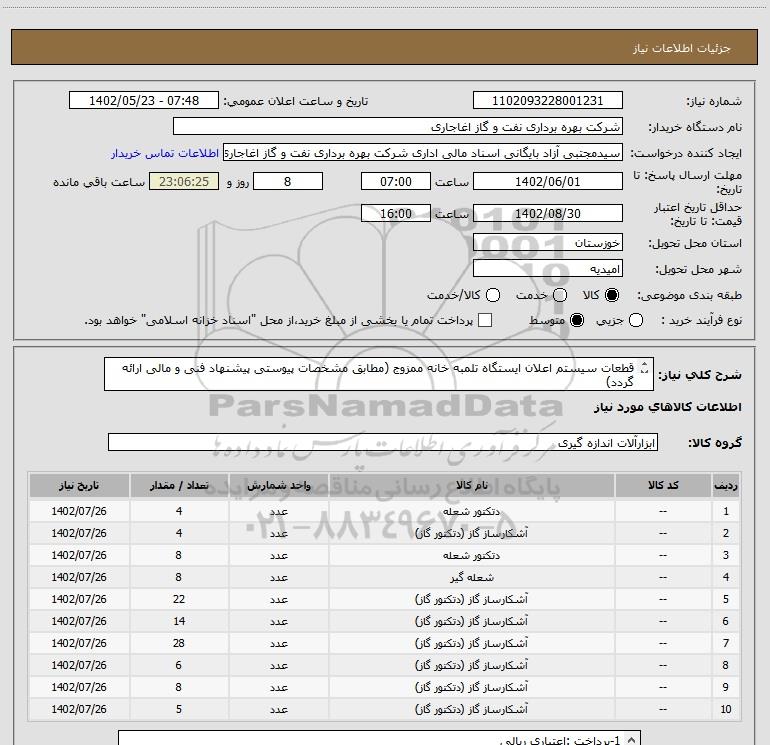Select the کالا/خدمت radio button
Viewport: 770px width, 745px height.
(x=493, y=295)
